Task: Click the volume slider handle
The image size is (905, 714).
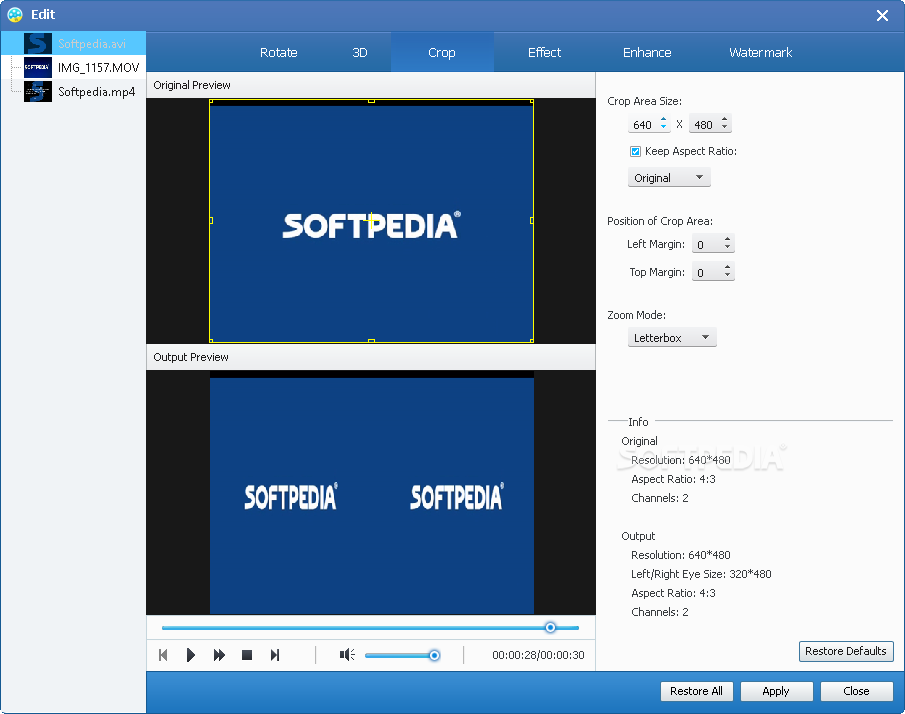Action: click(434, 655)
